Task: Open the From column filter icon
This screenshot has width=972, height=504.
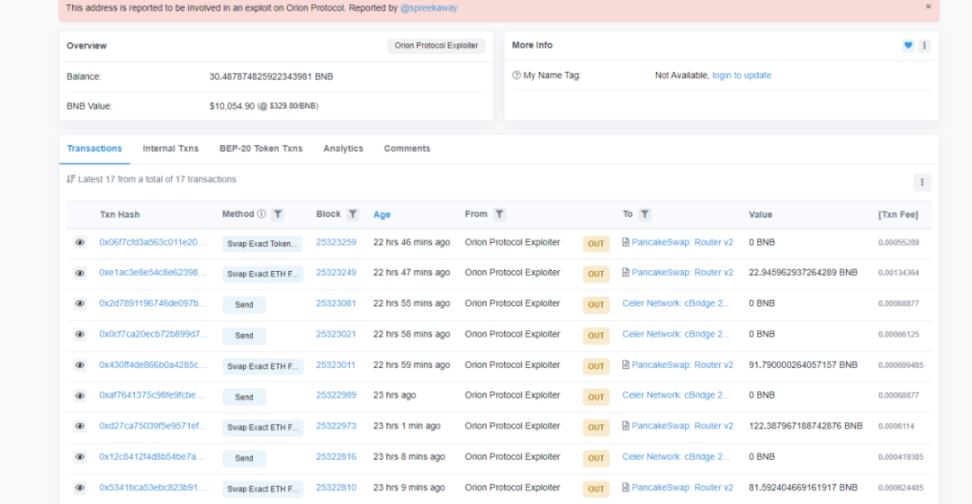Action: point(499,214)
